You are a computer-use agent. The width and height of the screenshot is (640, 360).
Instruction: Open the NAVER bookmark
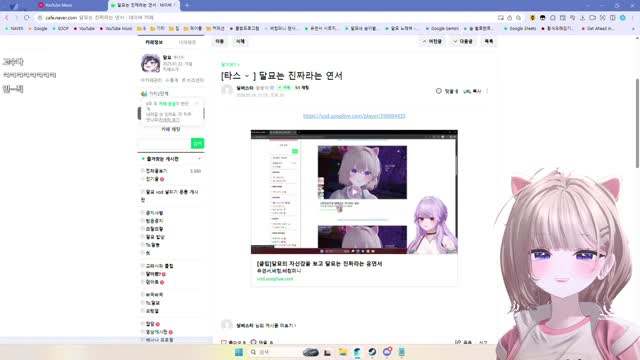tap(14, 29)
